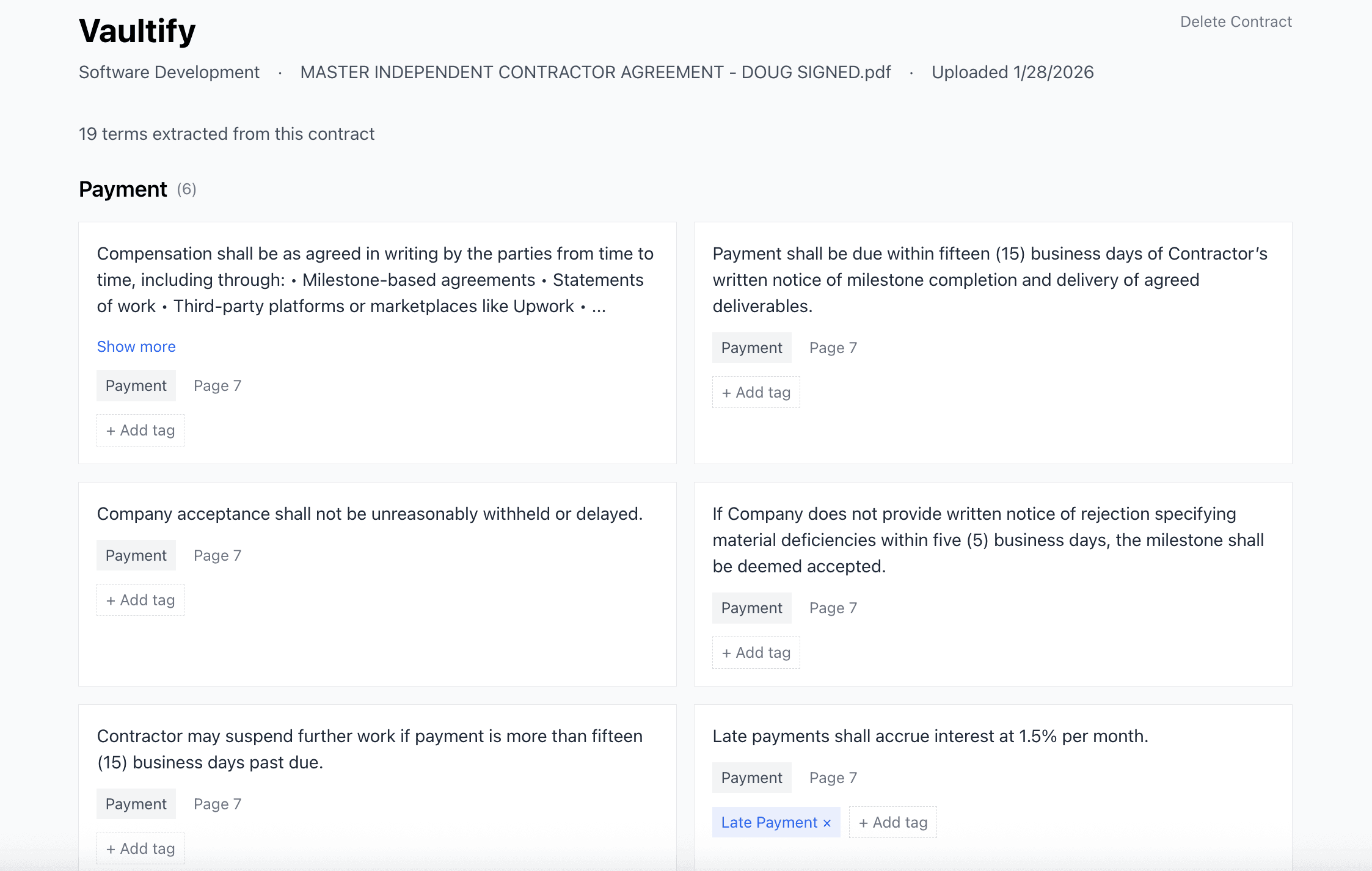1372x871 pixels.
Task: Click Page 7 next to the rejection clause
Action: point(833,607)
